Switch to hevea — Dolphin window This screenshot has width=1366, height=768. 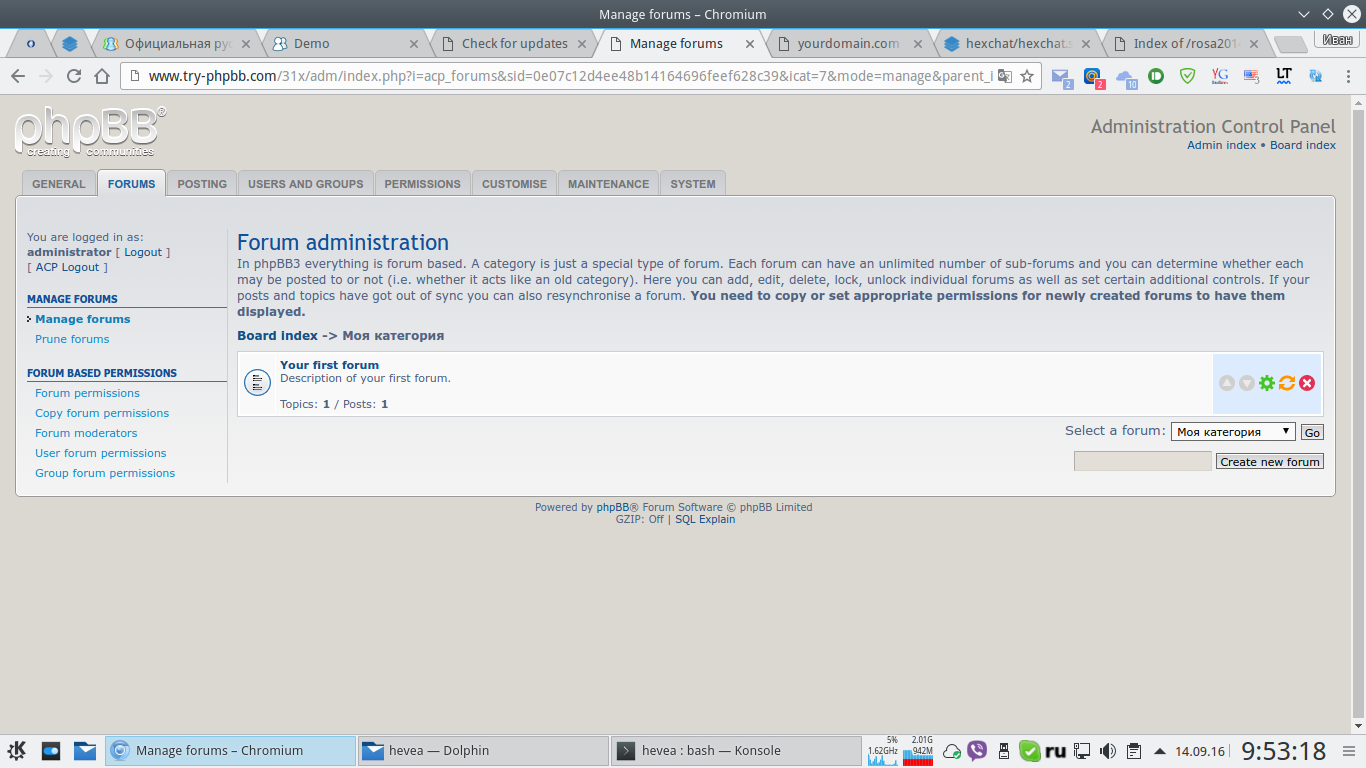point(483,750)
